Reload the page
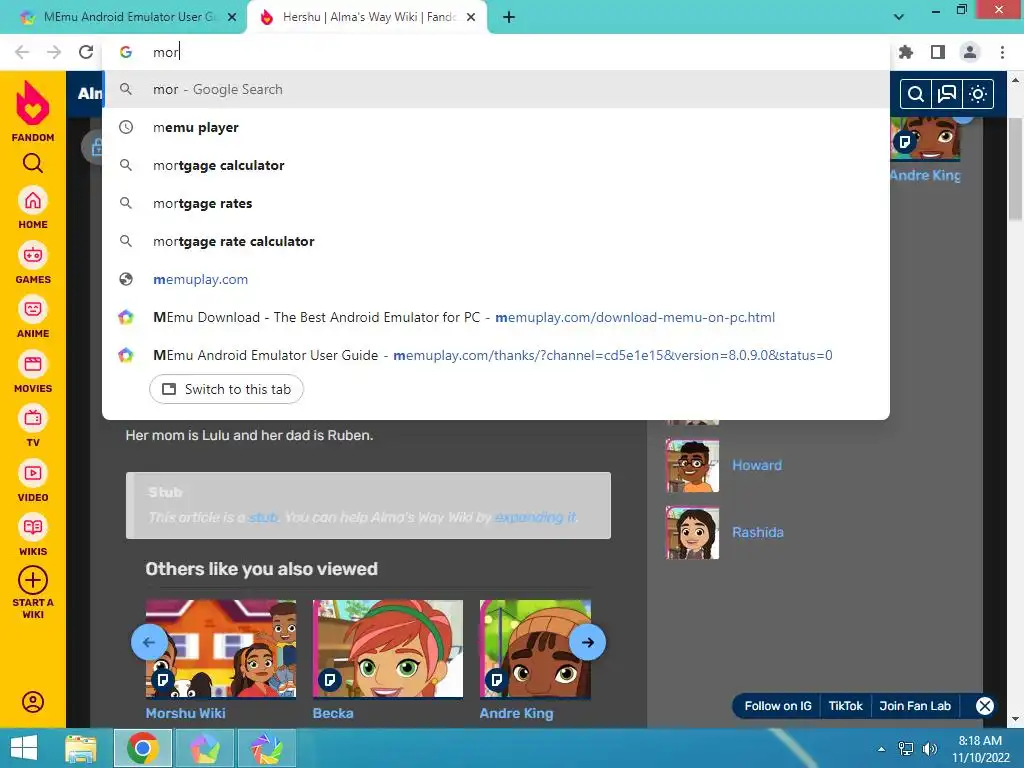This screenshot has width=1024, height=768. [86, 52]
